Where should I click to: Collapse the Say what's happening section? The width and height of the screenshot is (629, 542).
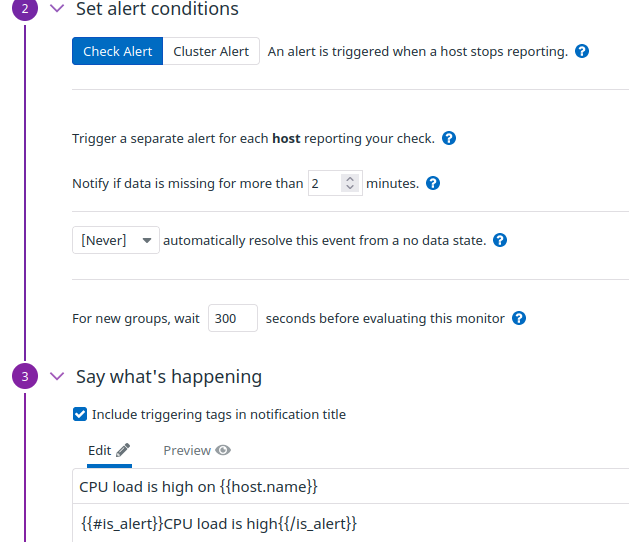(57, 376)
